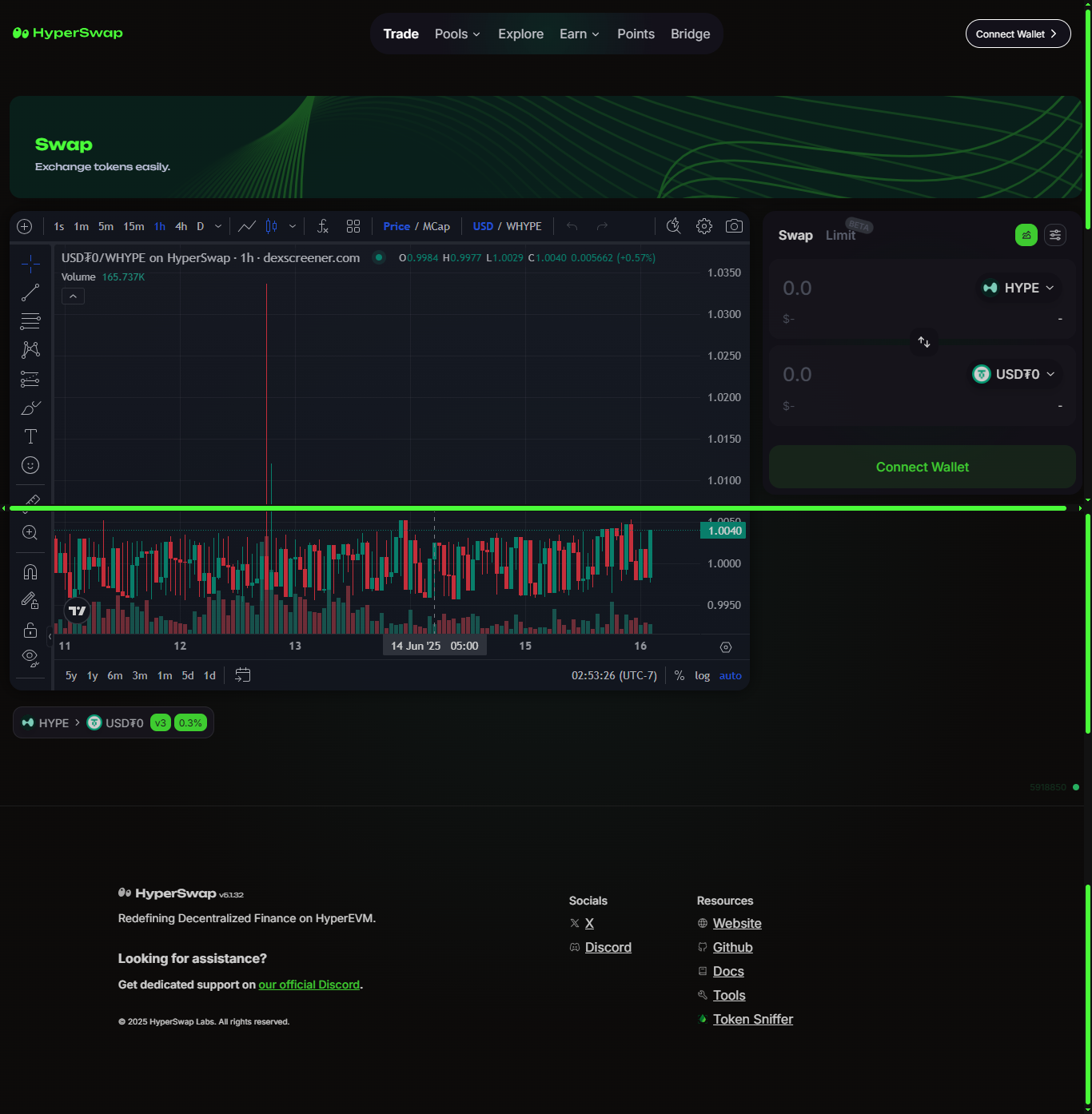The width and height of the screenshot is (1092, 1114).
Task: Open the Trade page
Action: pos(401,34)
